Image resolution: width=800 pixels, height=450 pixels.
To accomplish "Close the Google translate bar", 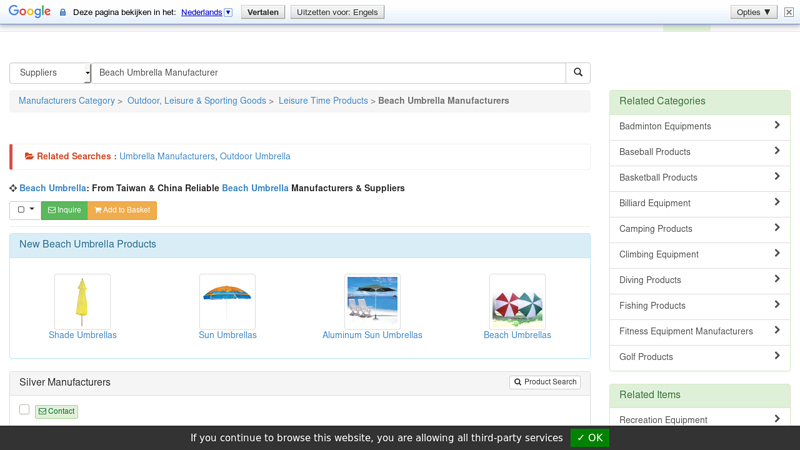I will [789, 12].
